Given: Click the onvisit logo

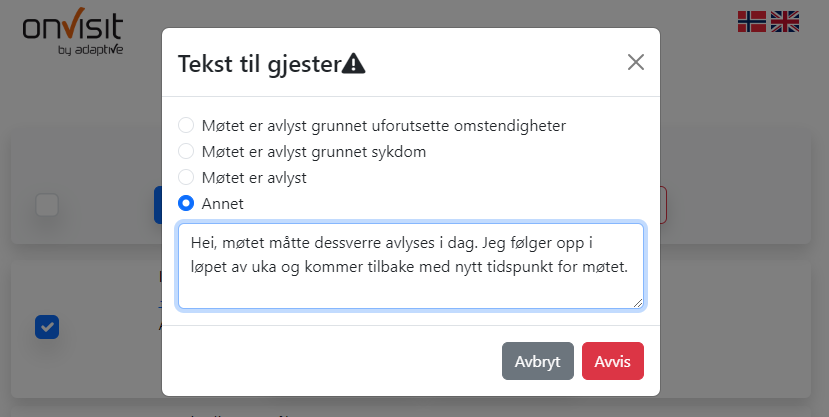Looking at the screenshot, I should 73,31.
